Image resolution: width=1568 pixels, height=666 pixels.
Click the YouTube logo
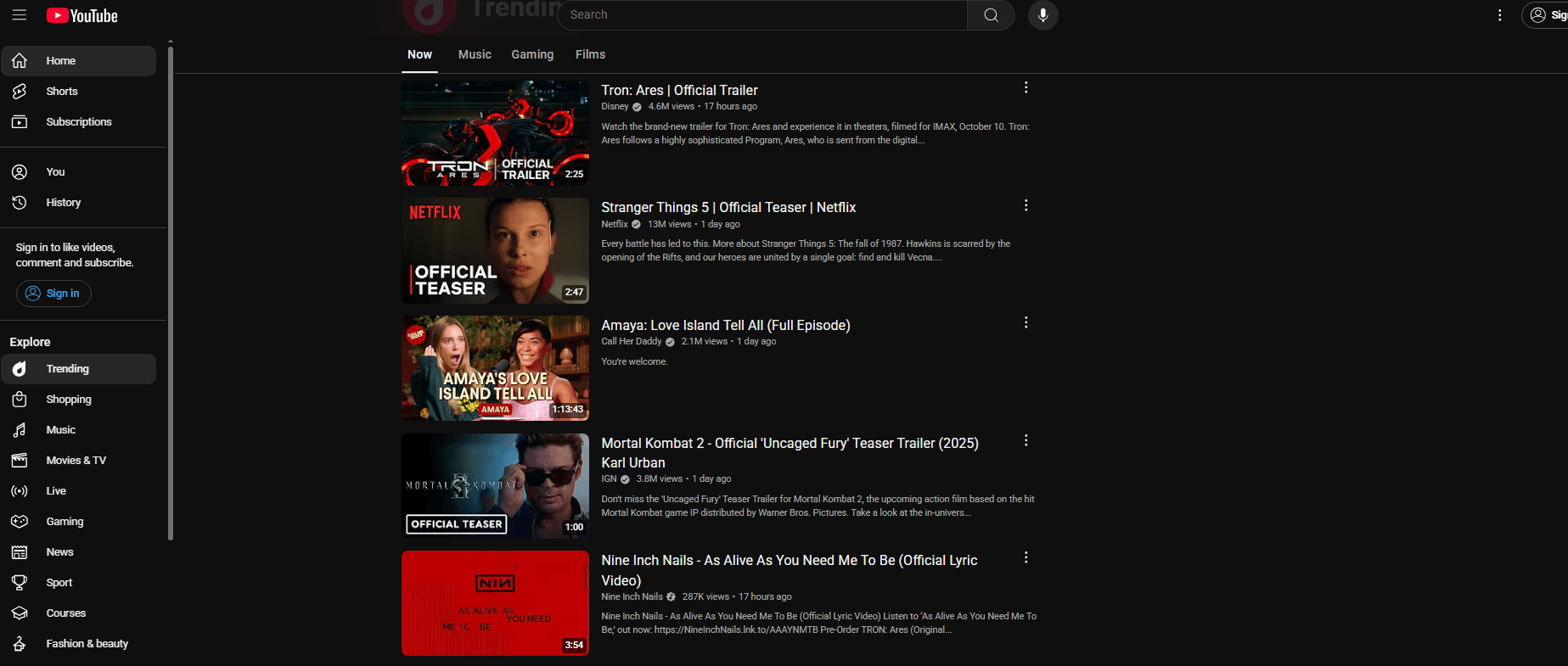tap(82, 15)
